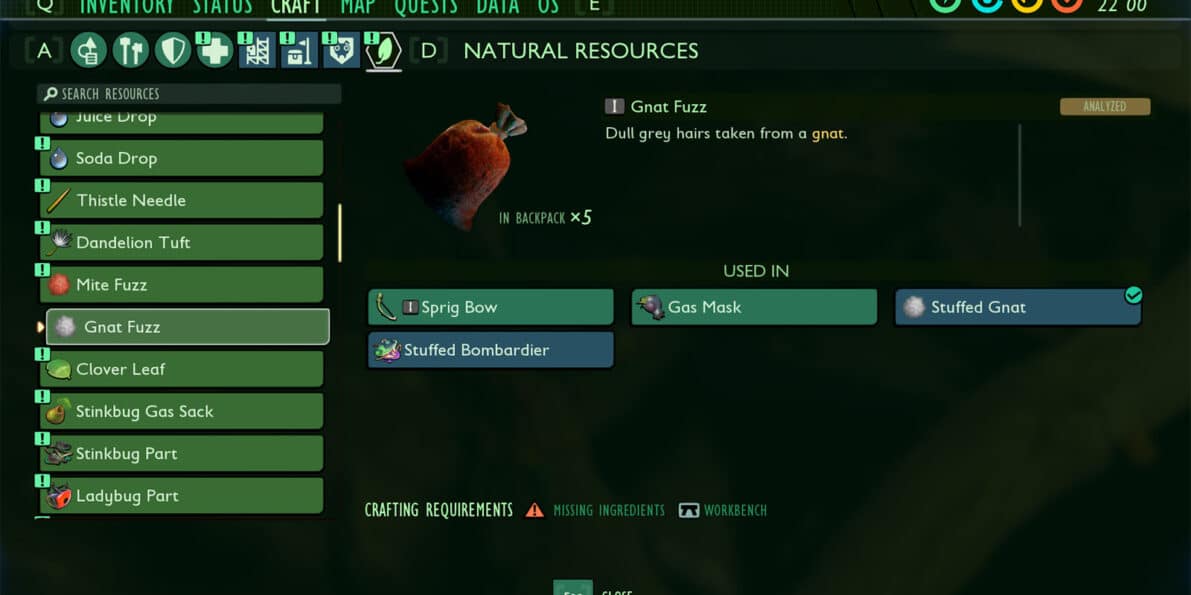
Task: Choose Stinkbug Gas Sack resource
Action: tap(182, 412)
